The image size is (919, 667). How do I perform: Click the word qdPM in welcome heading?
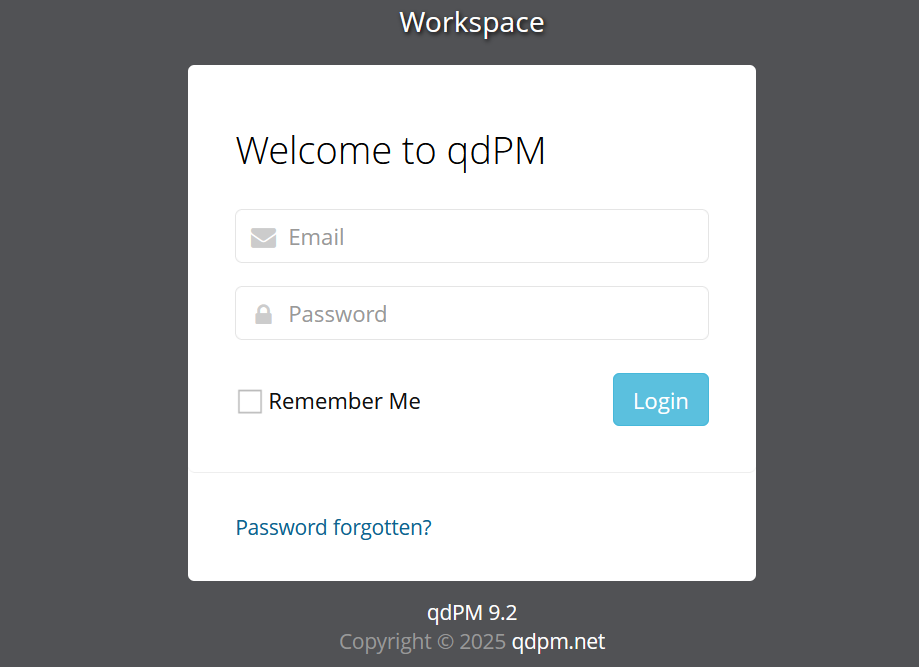[x=496, y=151]
